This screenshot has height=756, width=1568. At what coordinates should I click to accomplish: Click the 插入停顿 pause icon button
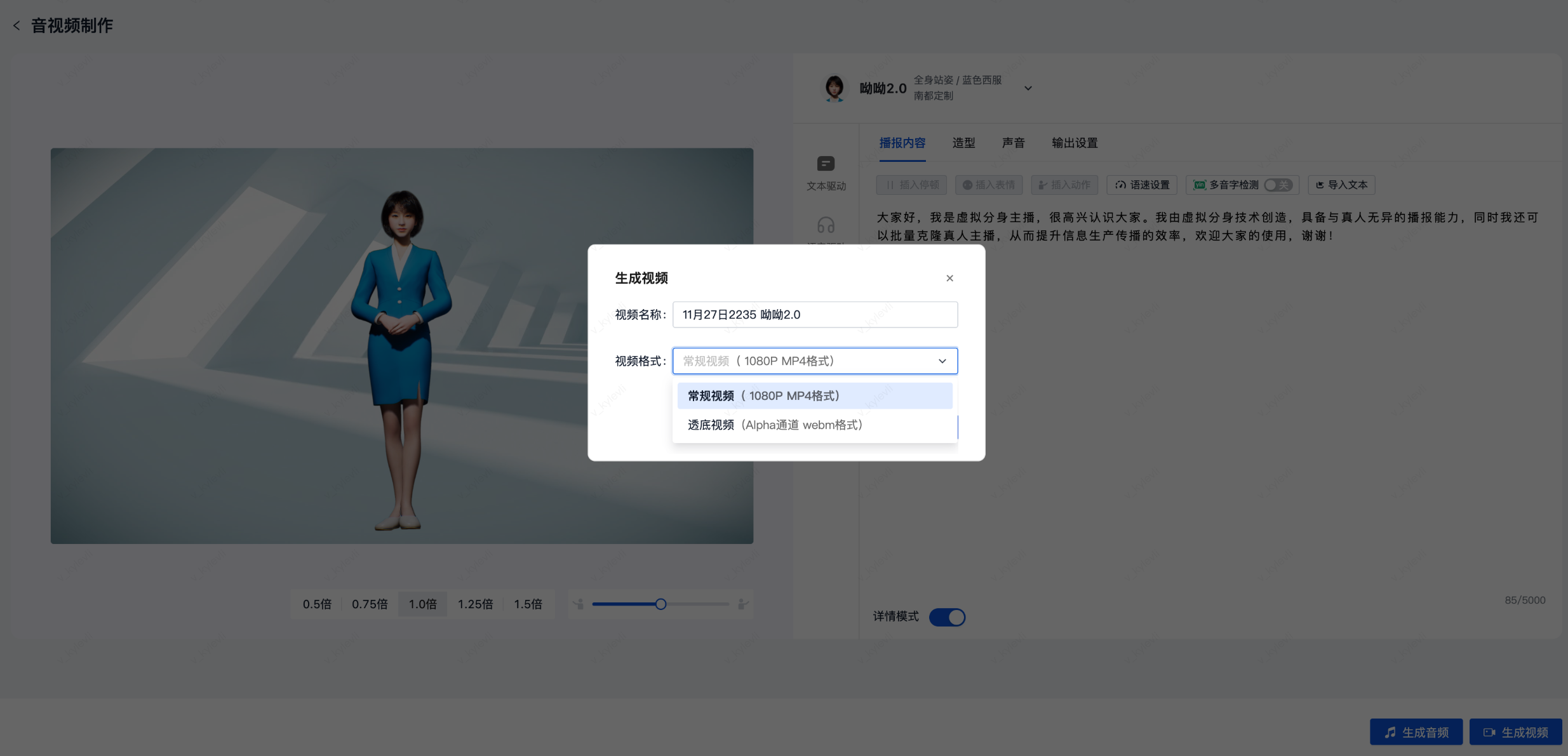[912, 185]
